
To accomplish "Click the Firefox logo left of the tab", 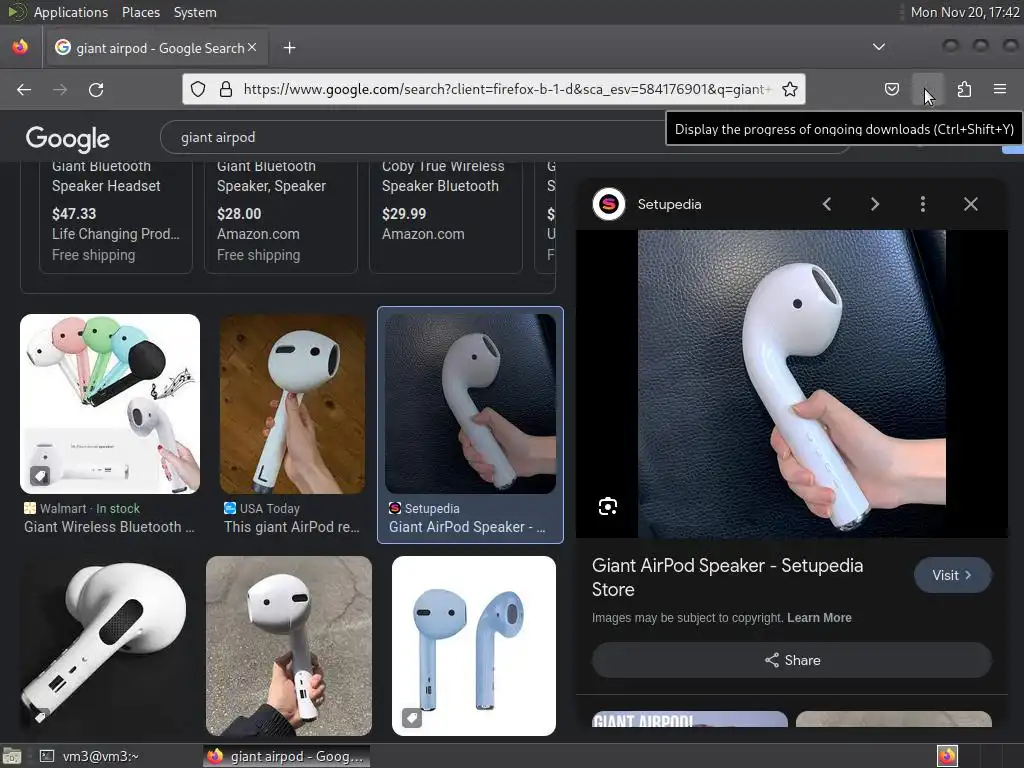I will 20,47.
